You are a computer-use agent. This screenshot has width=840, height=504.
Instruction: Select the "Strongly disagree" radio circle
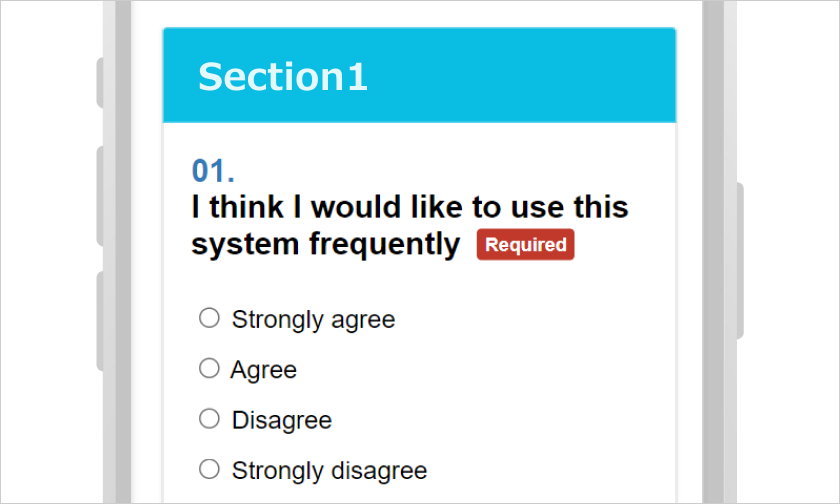click(209, 469)
